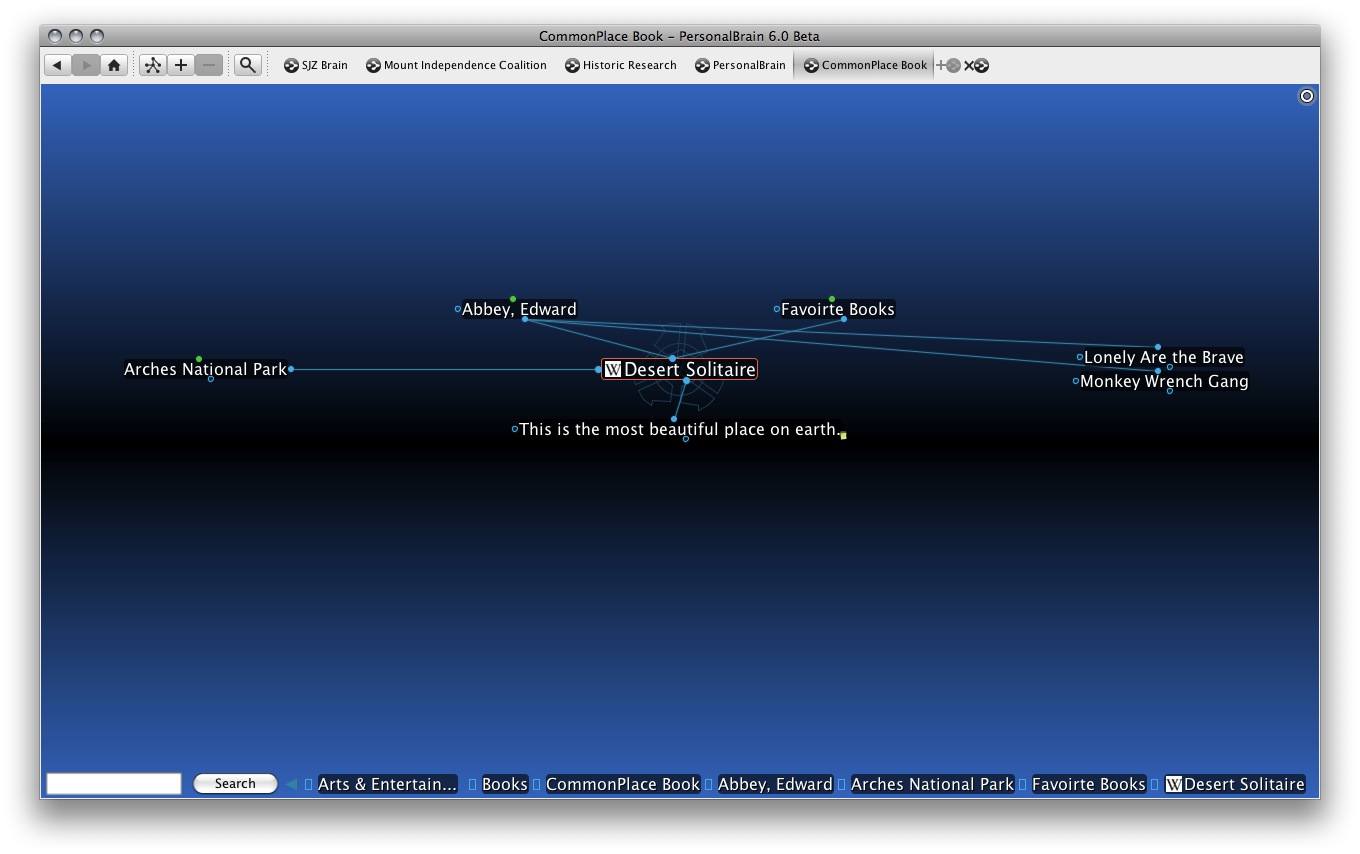Click the parent gate above Desert Solitaire
Image resolution: width=1360 pixels, height=854 pixels.
pyautogui.click(x=672, y=358)
